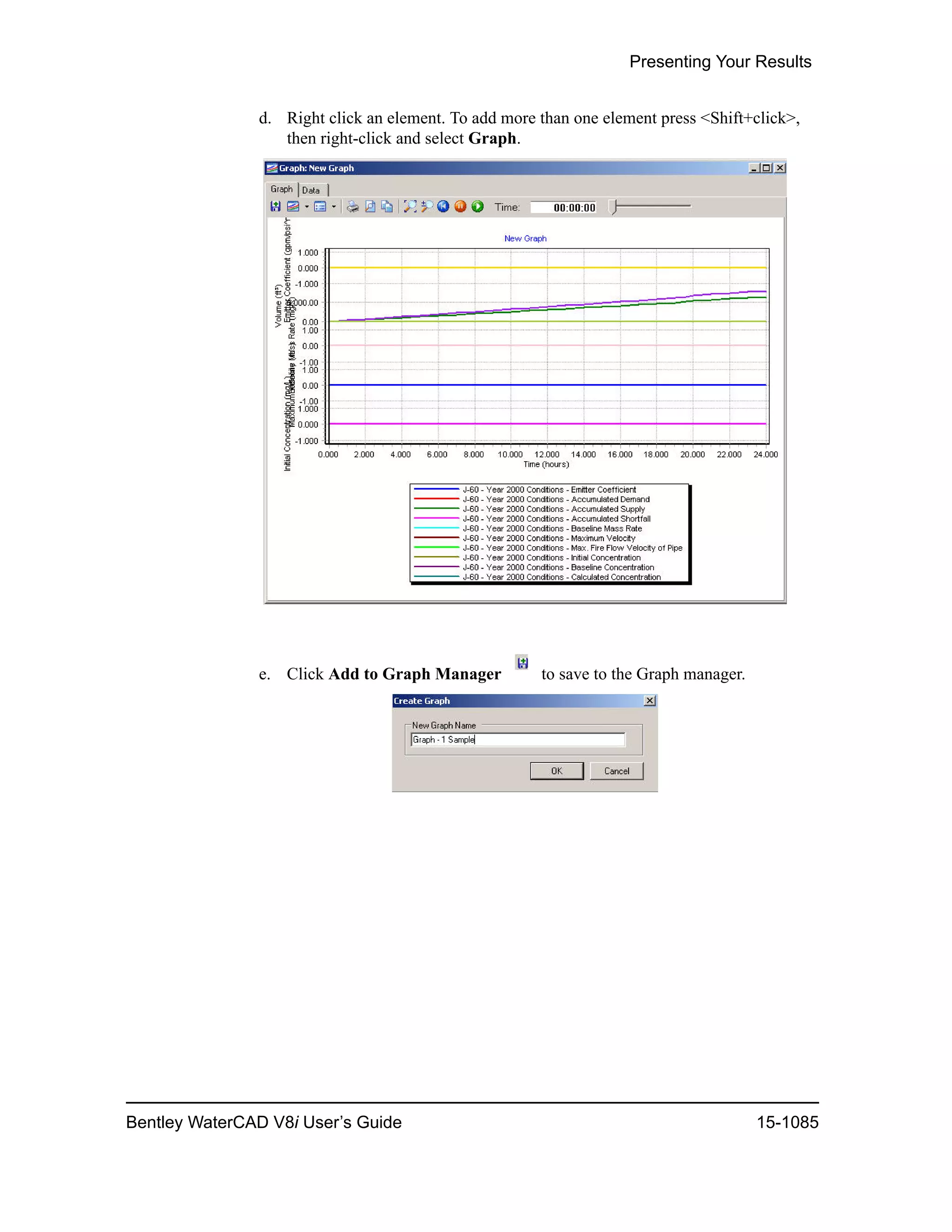This screenshot has width=952, height=1232.
Task: Click the New Graph Name text field
Action: coord(518,740)
